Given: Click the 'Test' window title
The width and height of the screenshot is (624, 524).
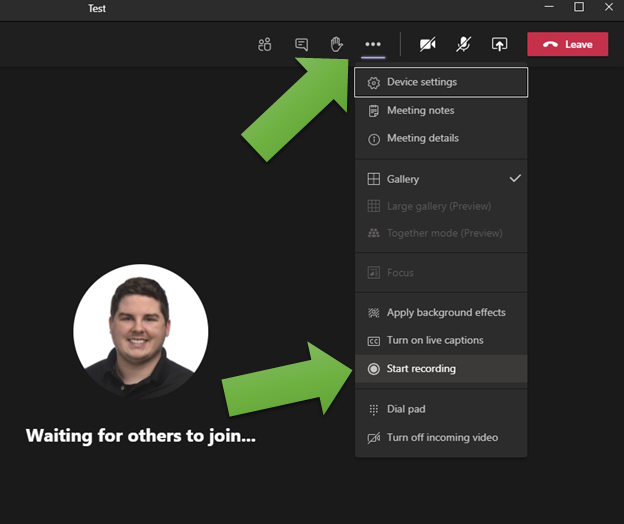Looking at the screenshot, I should coord(97,8).
